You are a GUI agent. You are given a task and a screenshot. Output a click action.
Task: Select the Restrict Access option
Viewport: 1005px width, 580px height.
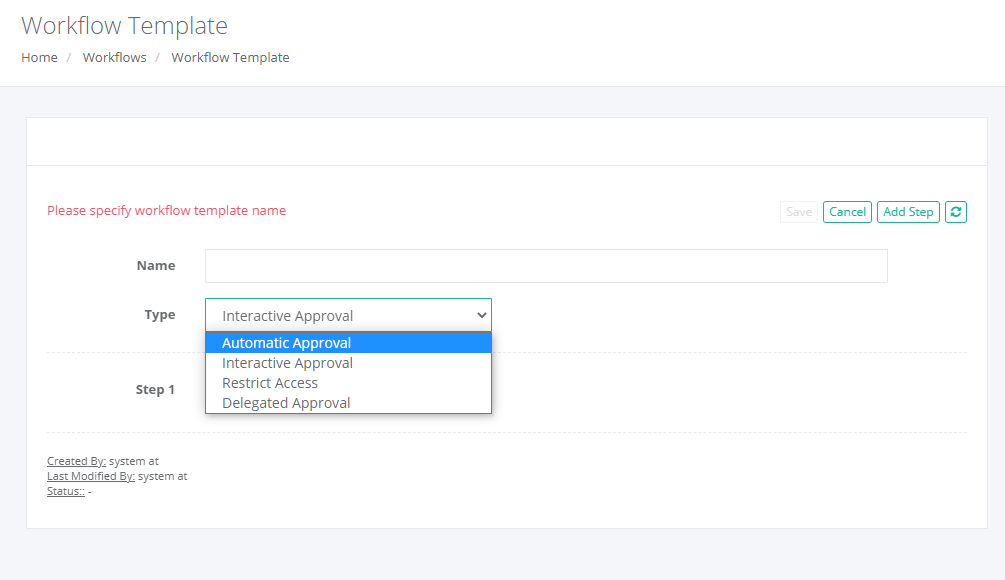270,382
